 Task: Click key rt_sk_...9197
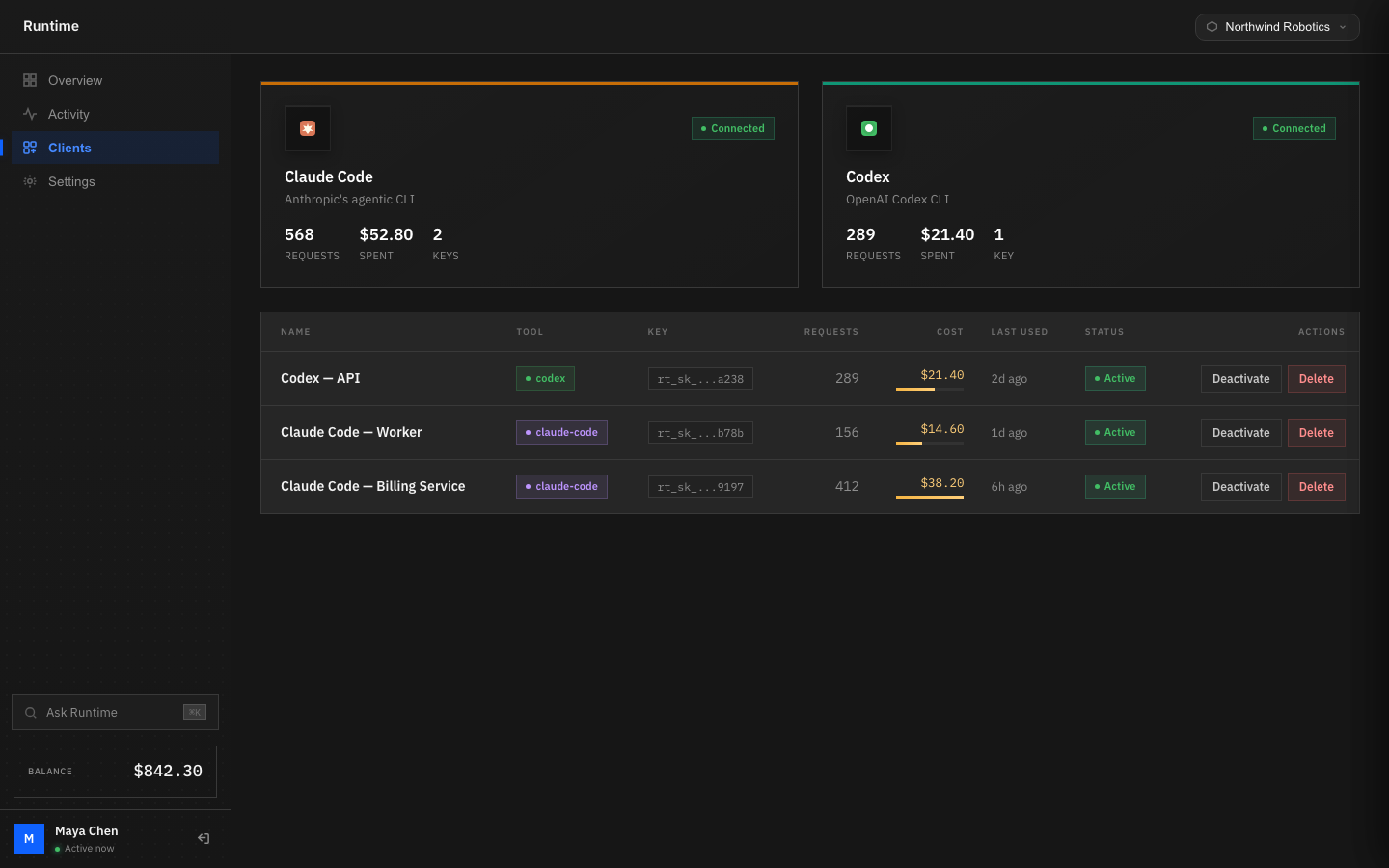point(700,487)
